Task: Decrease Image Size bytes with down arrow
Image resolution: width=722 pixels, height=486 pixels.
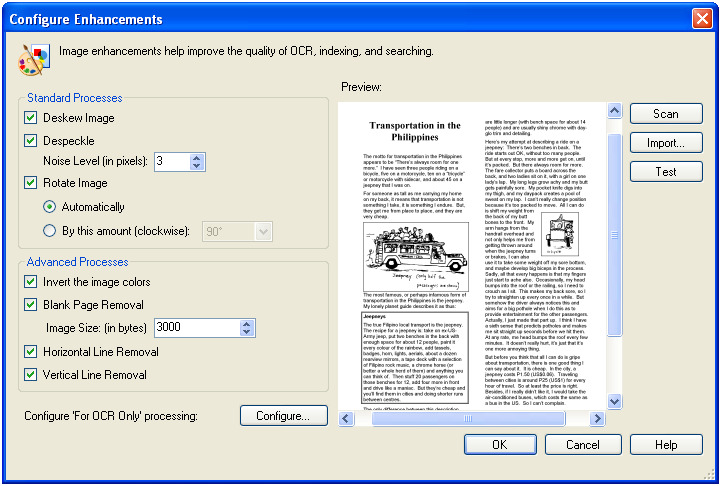Action: click(246, 332)
